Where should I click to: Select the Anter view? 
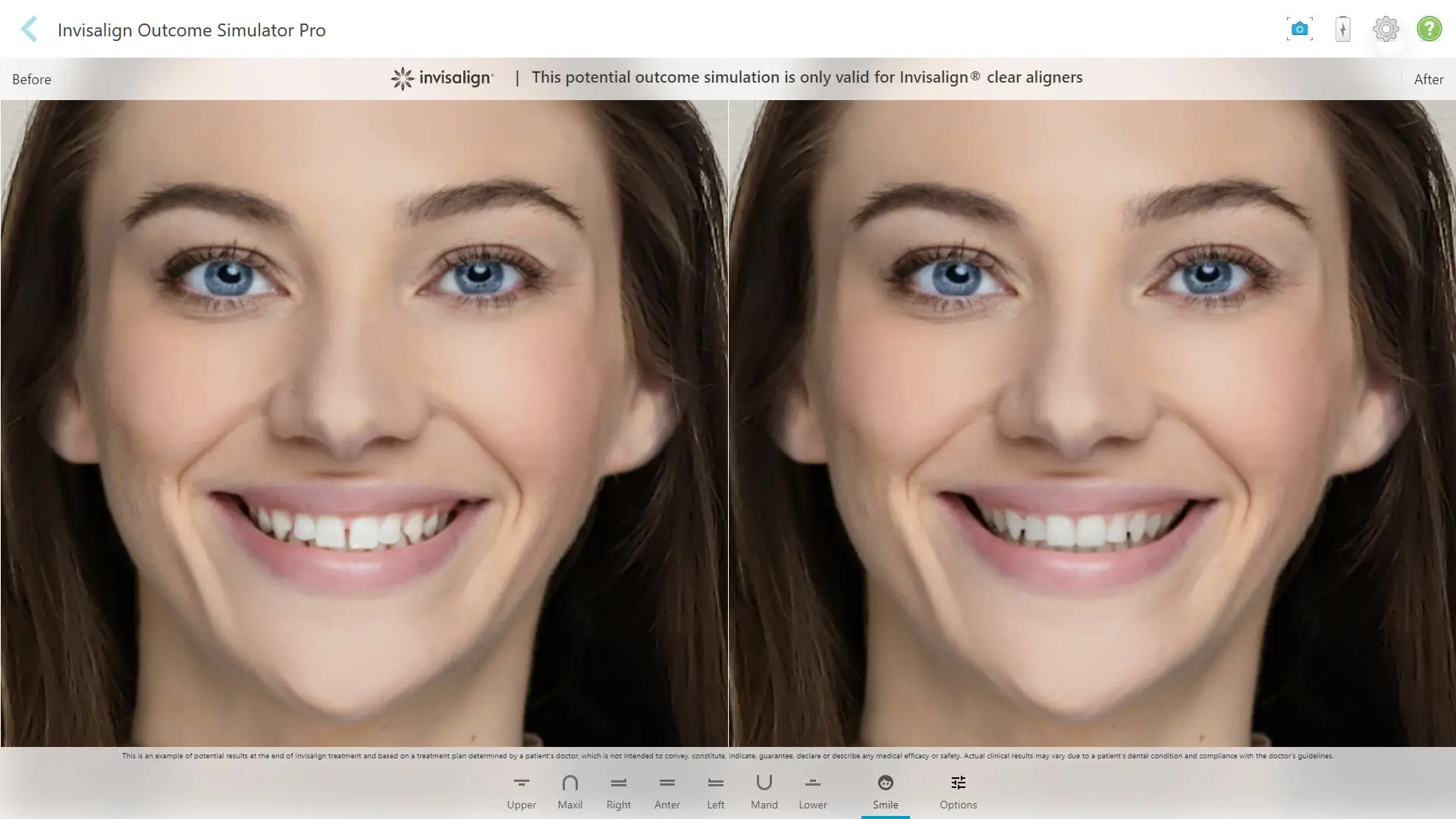coord(667,792)
